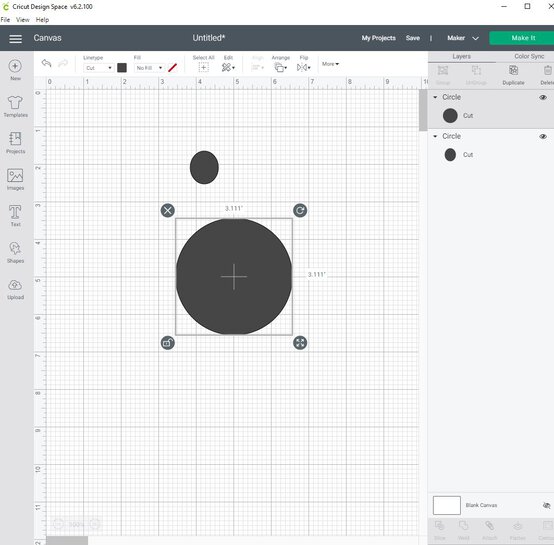Click the unlock proportions handle
Screen dimensions: 554x545
167,343
